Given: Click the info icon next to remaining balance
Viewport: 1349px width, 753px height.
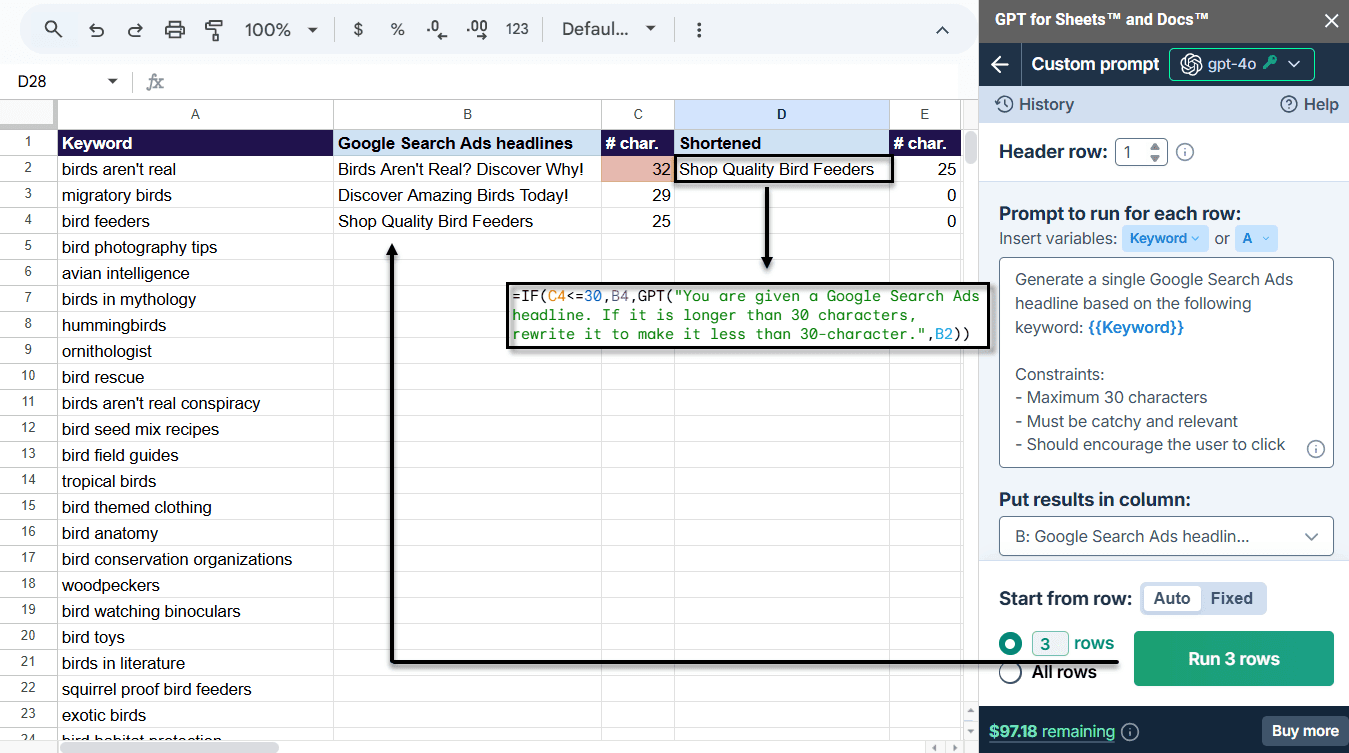Looking at the screenshot, I should (1130, 732).
